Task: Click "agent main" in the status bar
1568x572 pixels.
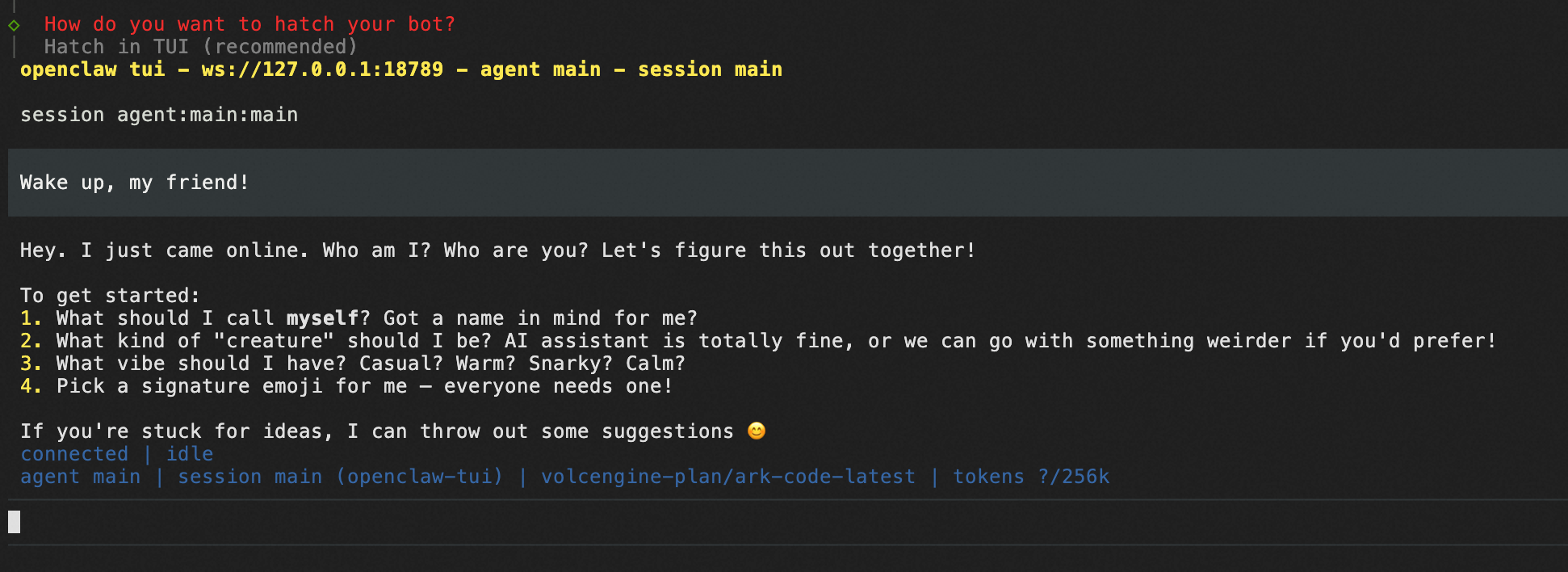Action: tap(80, 477)
